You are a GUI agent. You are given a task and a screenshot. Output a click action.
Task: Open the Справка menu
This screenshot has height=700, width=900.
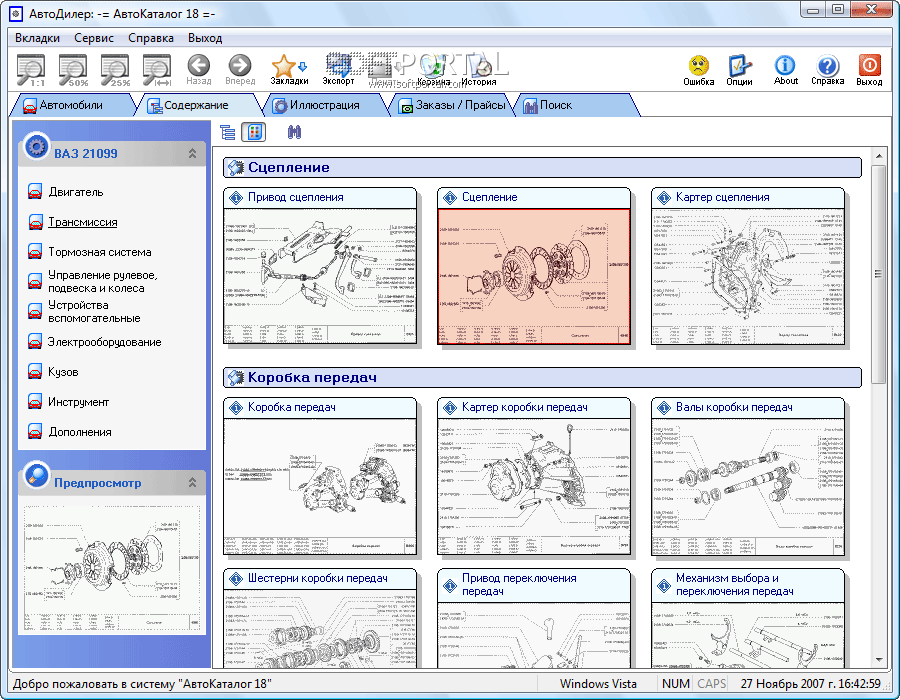151,38
